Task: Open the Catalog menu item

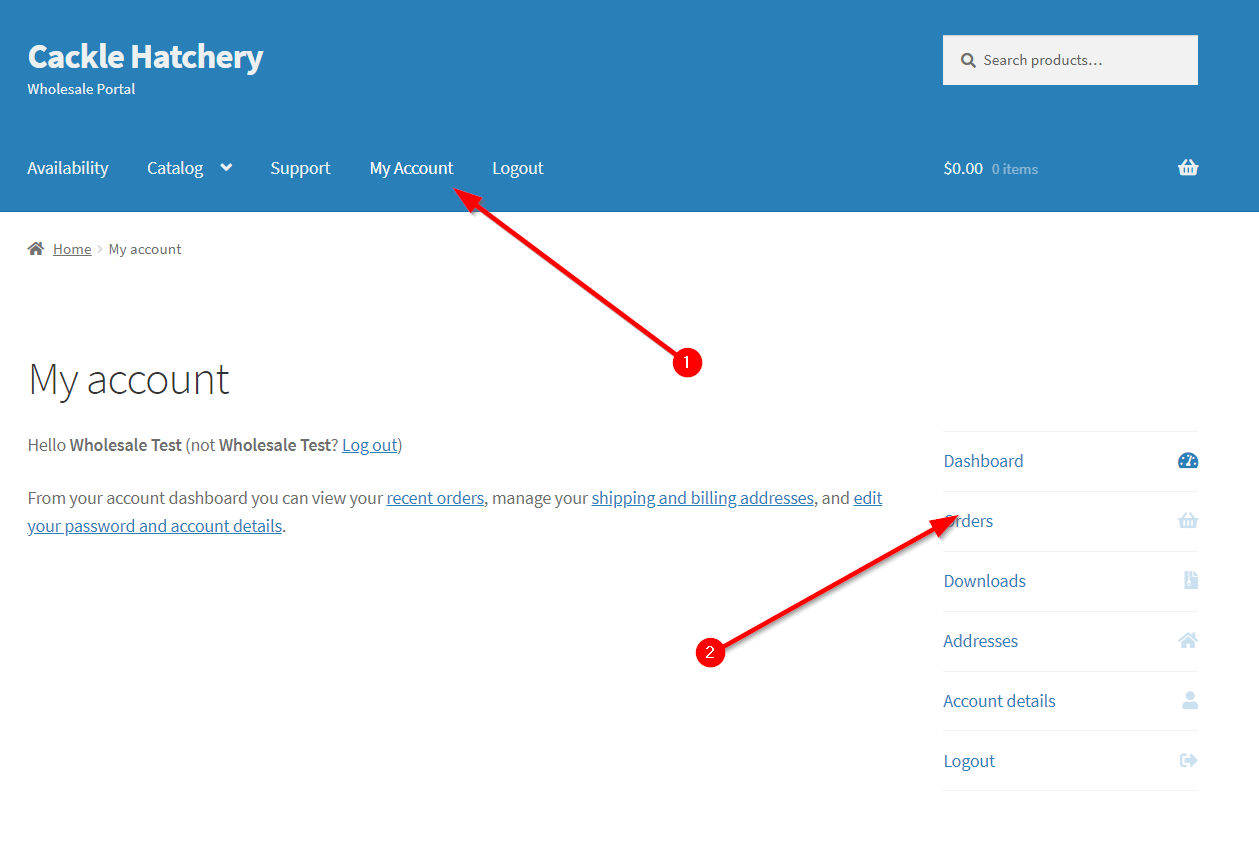Action: point(175,168)
